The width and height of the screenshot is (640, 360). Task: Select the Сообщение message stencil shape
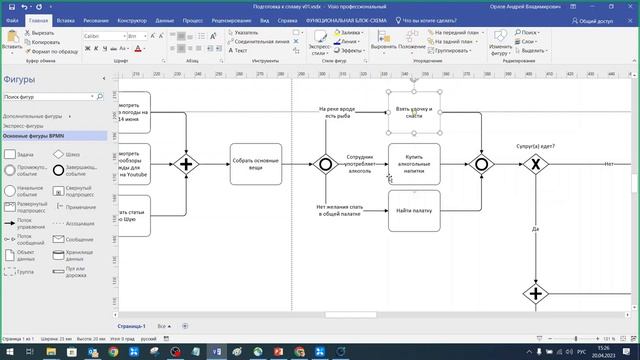(x=73, y=240)
